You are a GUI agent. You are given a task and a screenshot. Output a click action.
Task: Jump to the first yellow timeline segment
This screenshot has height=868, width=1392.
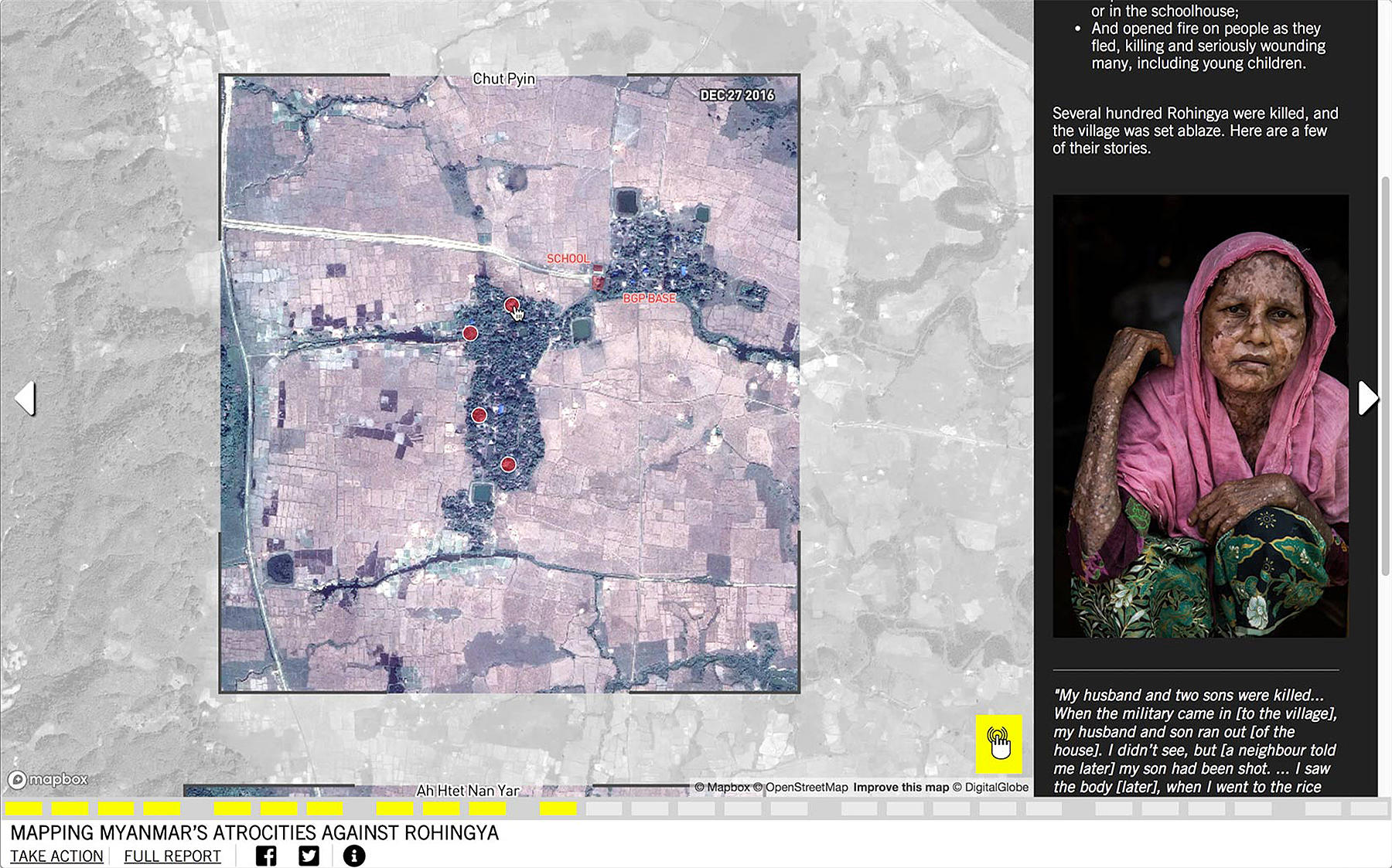[23, 808]
